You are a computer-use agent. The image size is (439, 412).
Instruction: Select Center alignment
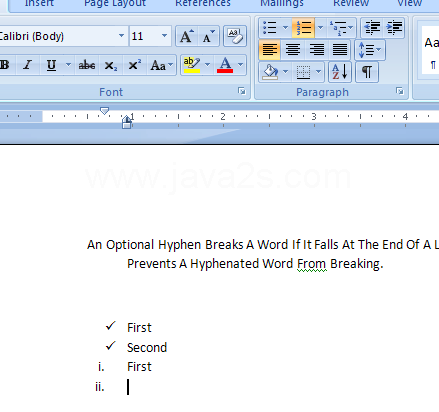(293, 50)
